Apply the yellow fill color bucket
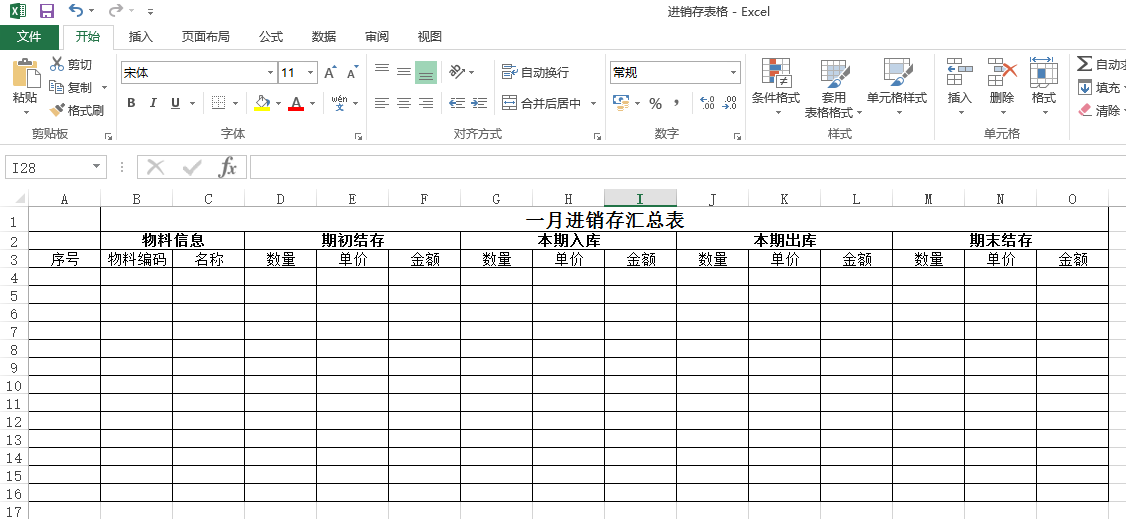 pyautogui.click(x=262, y=103)
